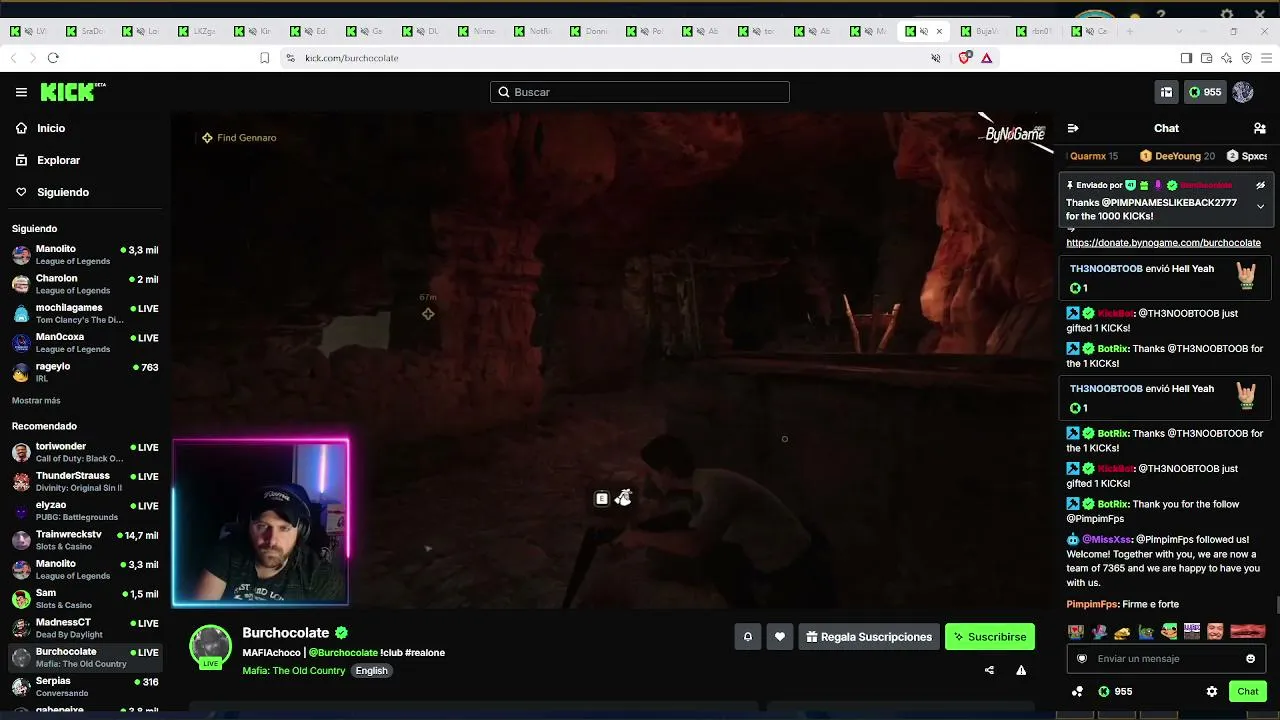
Task: Toggle the browser sidebar panel
Action: pos(1186,58)
